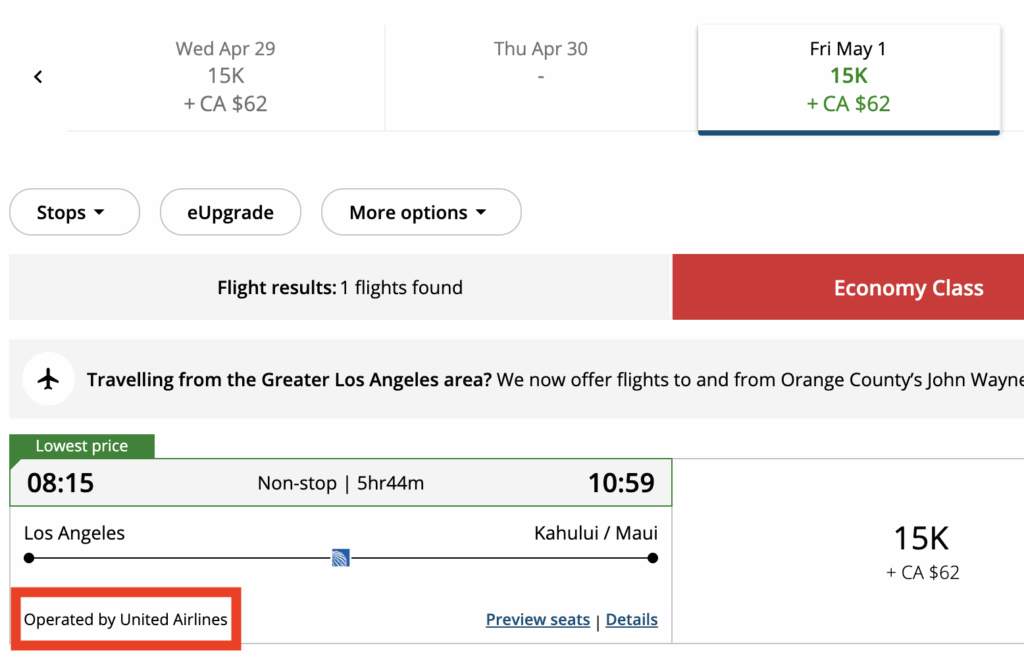This screenshot has width=1024, height=658.
Task: Click the airplane icon in the notice
Action: 48,380
